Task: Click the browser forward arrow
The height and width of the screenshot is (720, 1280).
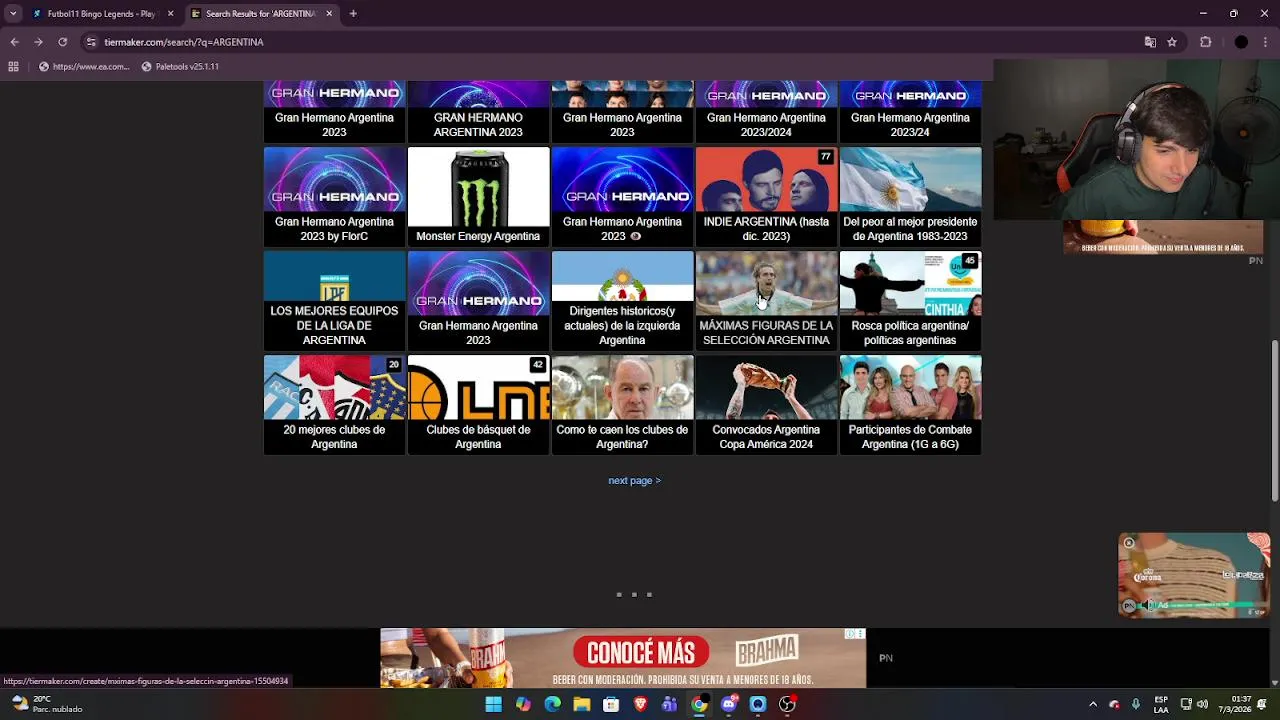Action: pos(38,42)
